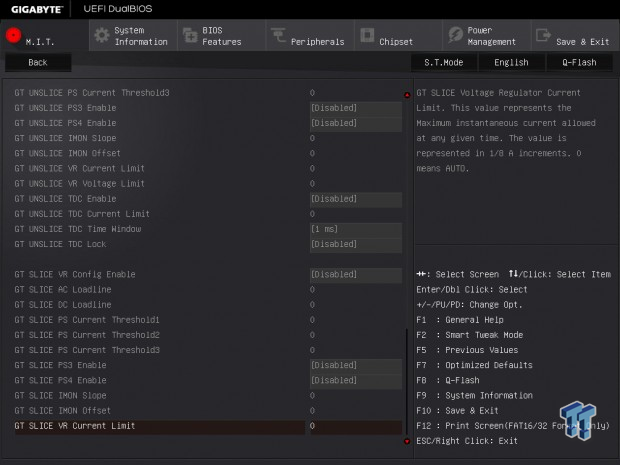The width and height of the screenshot is (620, 465).
Task: Select GT SLICE DC Loadline value
Action: pos(312,305)
